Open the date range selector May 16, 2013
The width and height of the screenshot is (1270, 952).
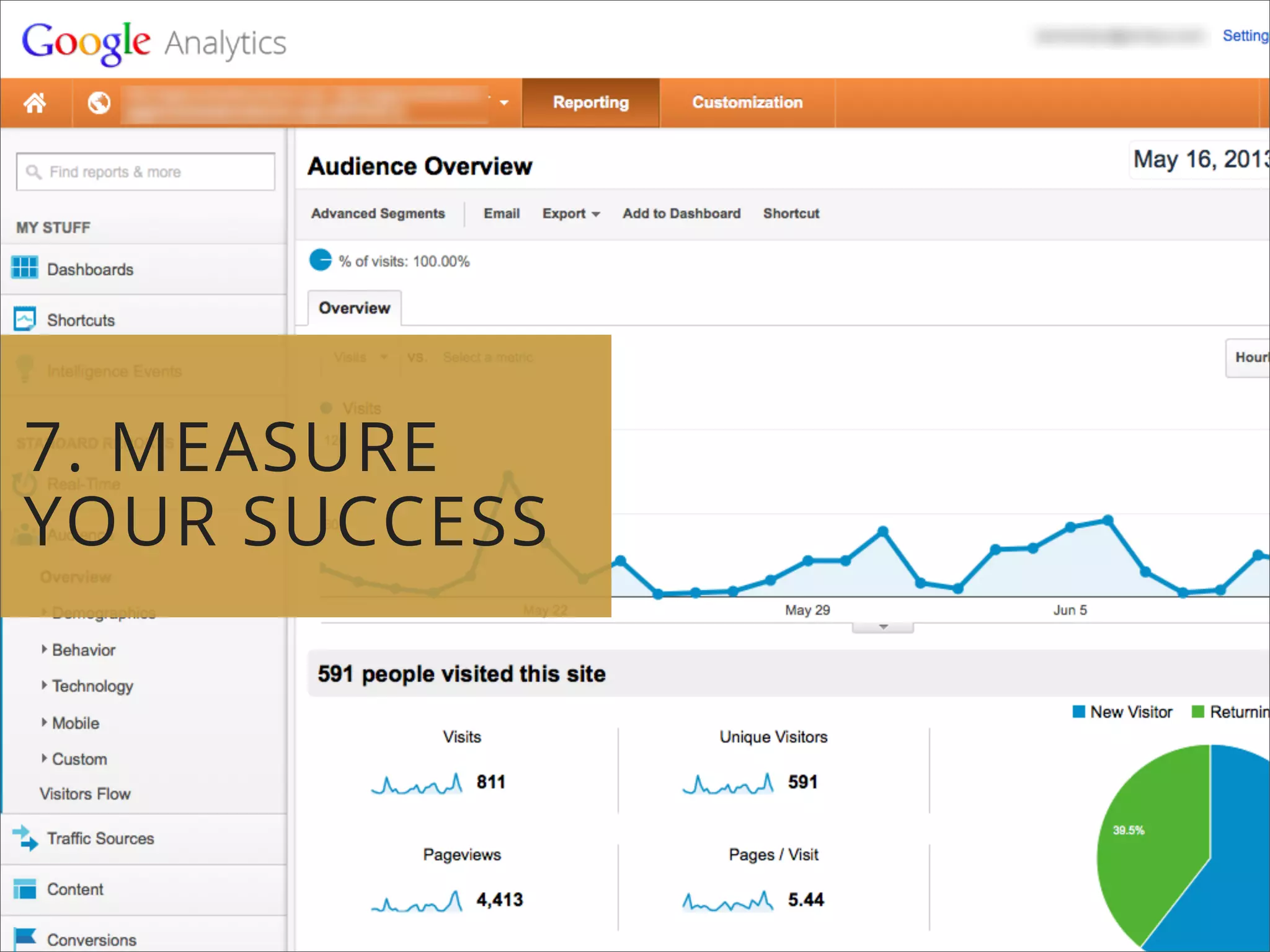1199,159
